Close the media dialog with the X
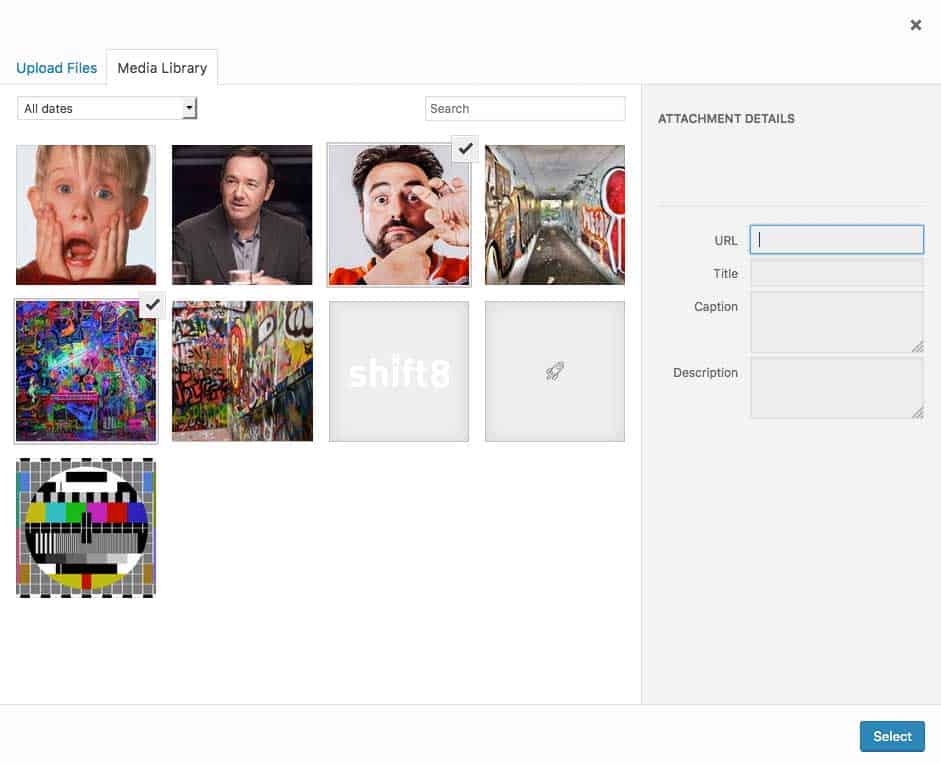This screenshot has width=941, height=763. click(915, 25)
